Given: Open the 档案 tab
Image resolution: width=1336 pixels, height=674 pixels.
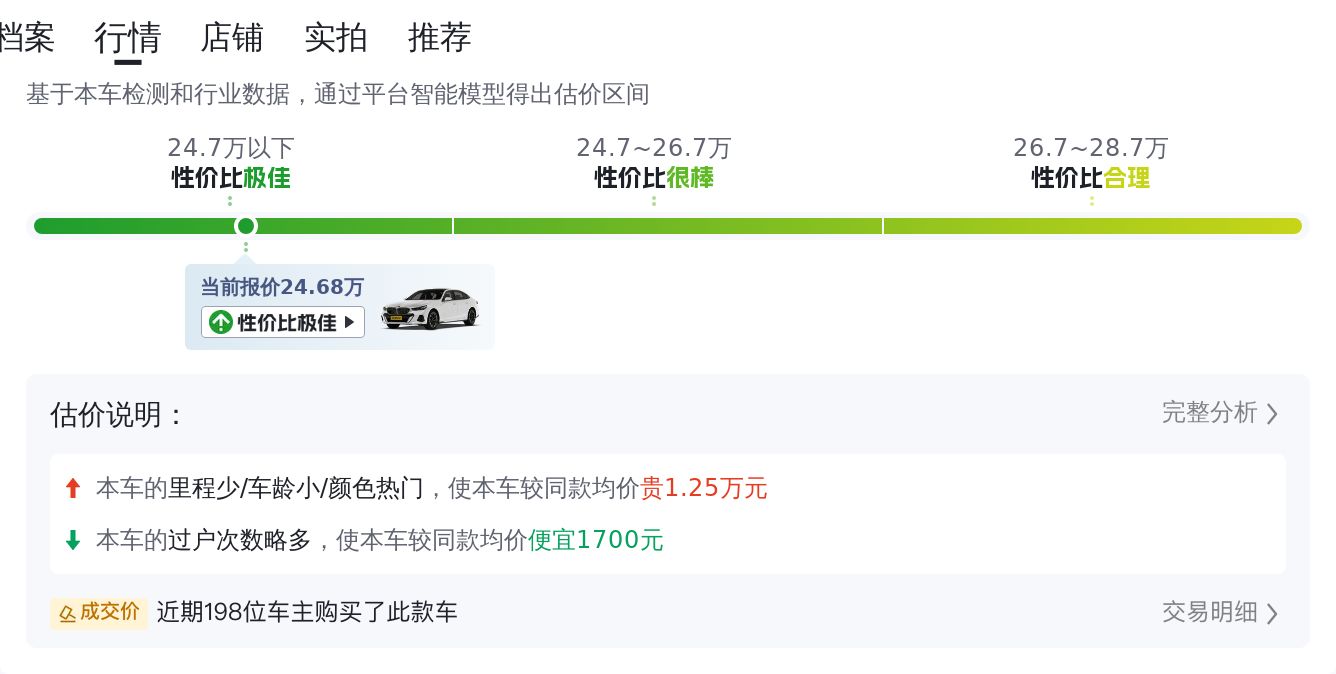Looking at the screenshot, I should [x=26, y=38].
